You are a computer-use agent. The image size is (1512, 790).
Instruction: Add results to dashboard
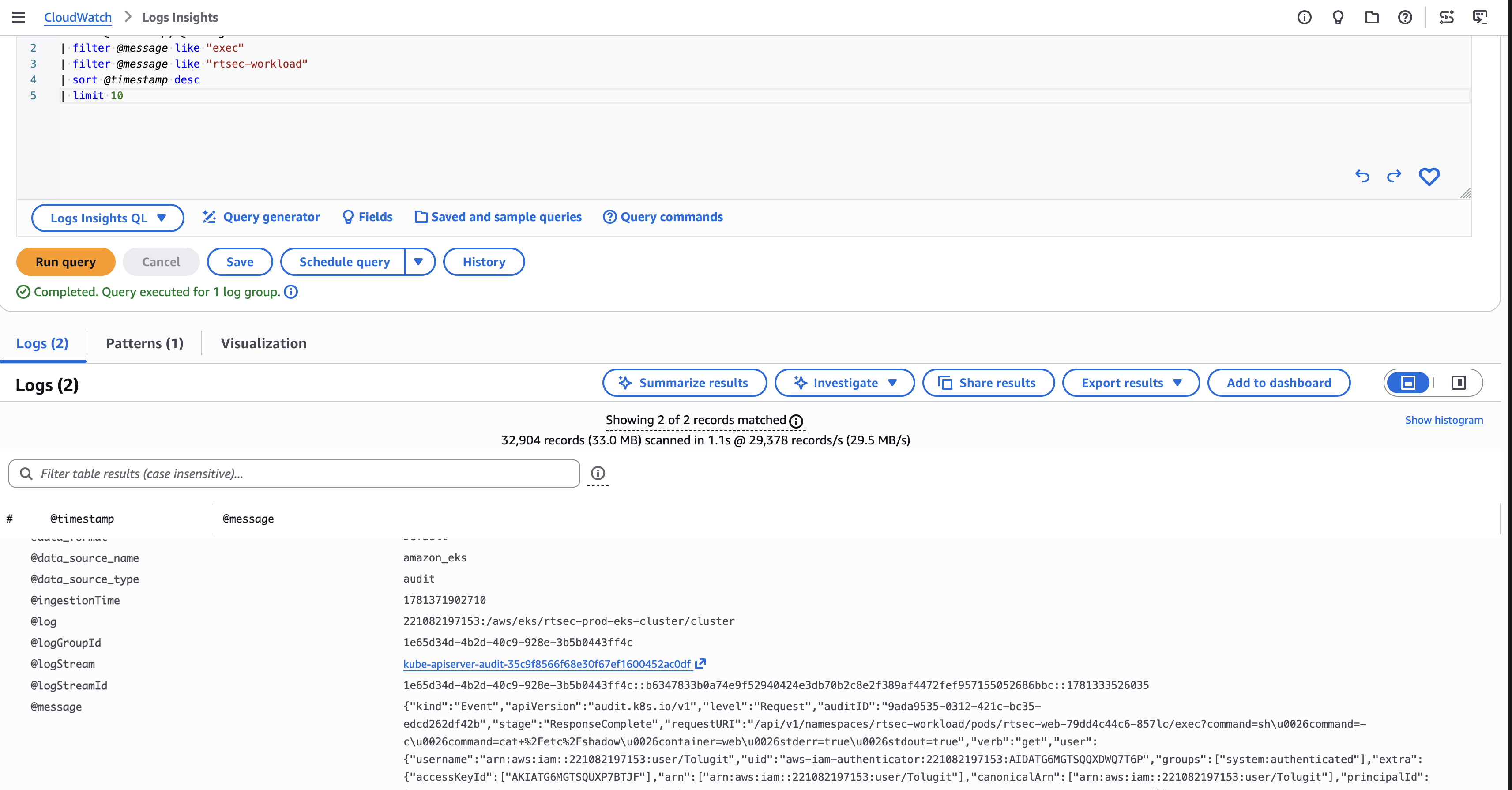click(x=1279, y=383)
